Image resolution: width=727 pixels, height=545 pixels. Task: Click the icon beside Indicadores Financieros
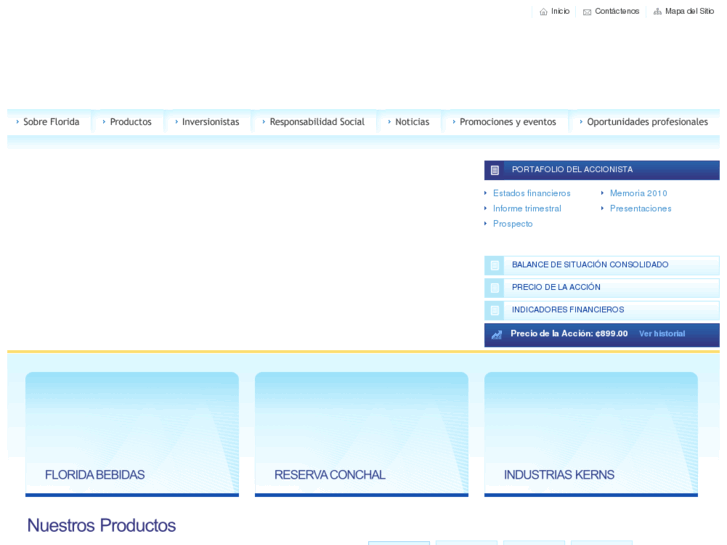495,310
